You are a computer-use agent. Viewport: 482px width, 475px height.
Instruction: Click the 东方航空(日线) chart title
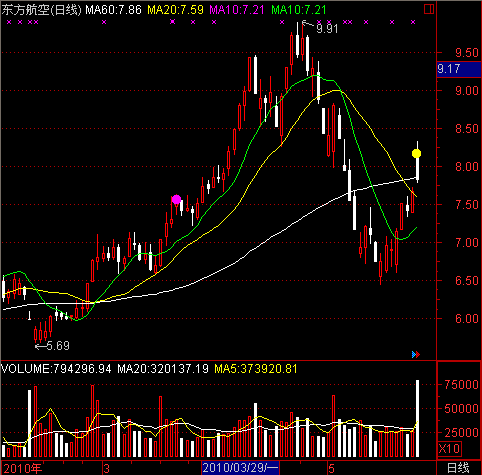(41, 10)
